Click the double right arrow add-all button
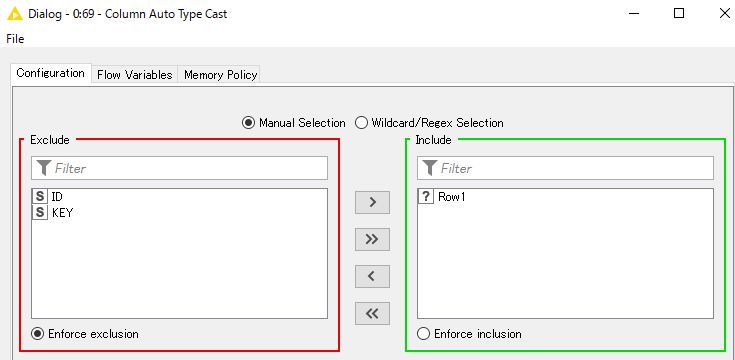This screenshot has width=735, height=360. click(x=372, y=239)
